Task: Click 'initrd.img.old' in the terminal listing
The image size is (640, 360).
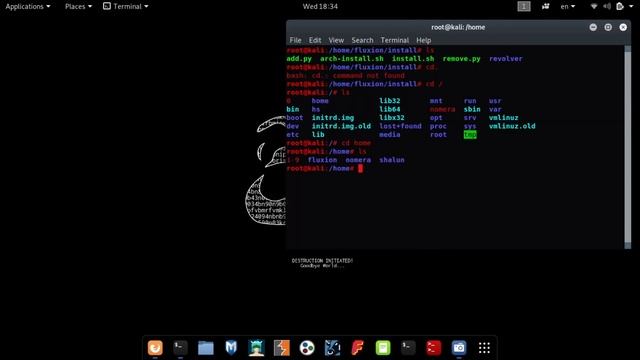Action: (x=341, y=126)
